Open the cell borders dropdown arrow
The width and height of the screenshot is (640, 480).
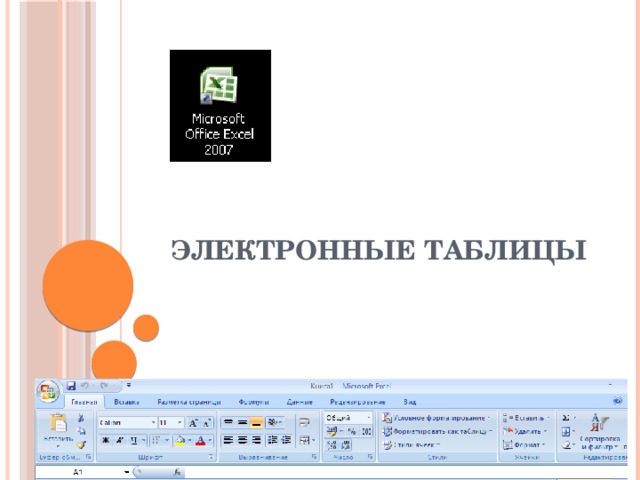tap(167, 440)
